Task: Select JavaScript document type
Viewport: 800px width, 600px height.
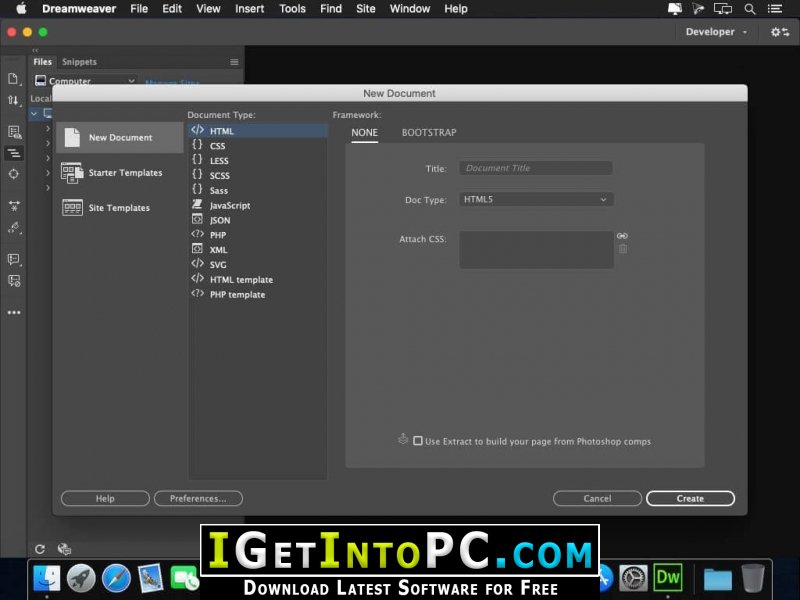Action: [x=258, y=205]
